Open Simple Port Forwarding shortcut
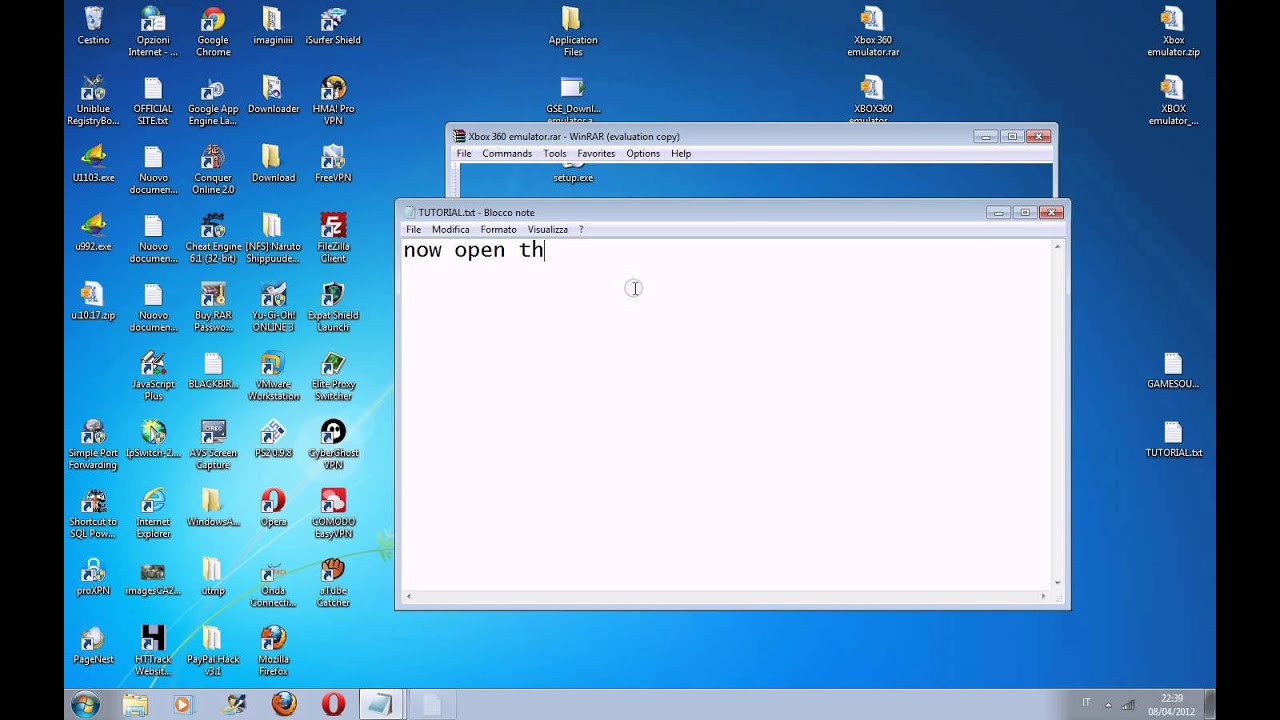 93,446
